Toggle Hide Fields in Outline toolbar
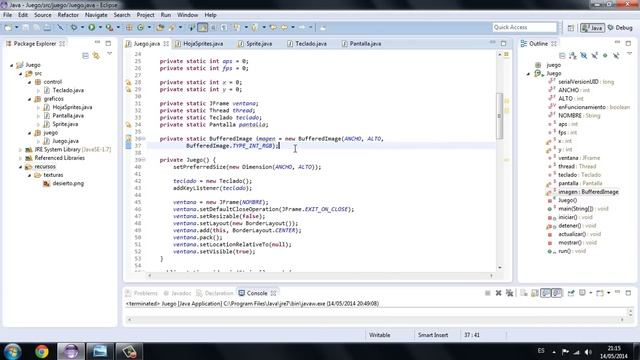Viewport: 640px width, 360px height. pyautogui.click(x=584, y=55)
